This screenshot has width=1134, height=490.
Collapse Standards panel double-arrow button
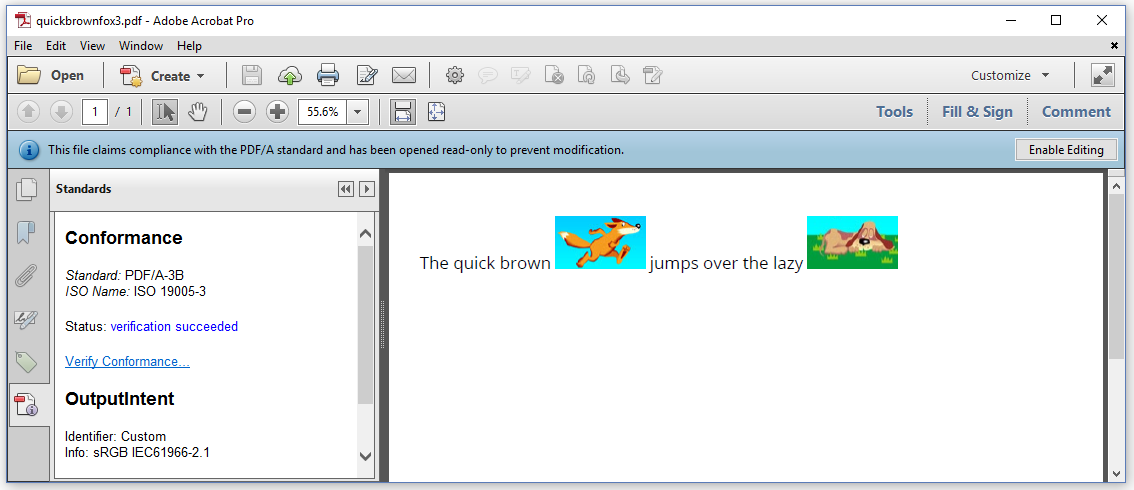tap(346, 189)
